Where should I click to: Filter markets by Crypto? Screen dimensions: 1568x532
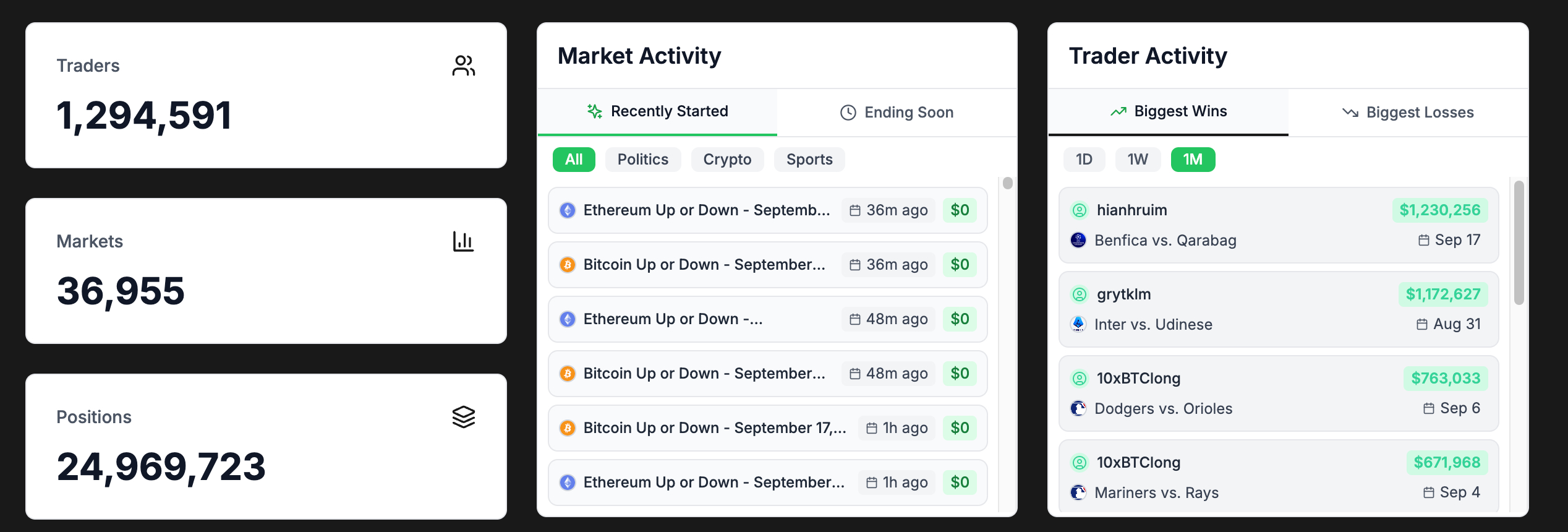click(x=727, y=160)
